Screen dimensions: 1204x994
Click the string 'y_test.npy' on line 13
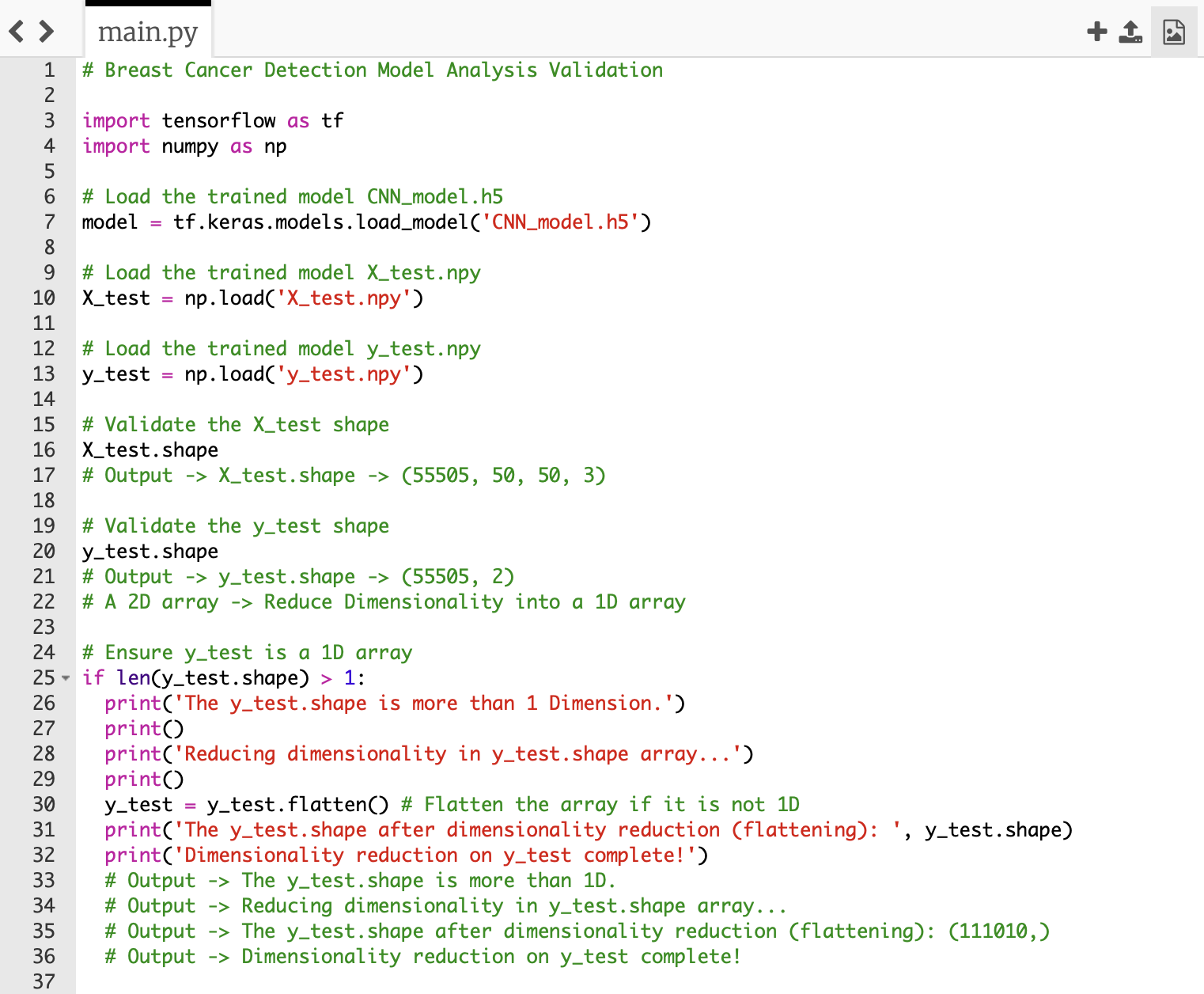(344, 374)
